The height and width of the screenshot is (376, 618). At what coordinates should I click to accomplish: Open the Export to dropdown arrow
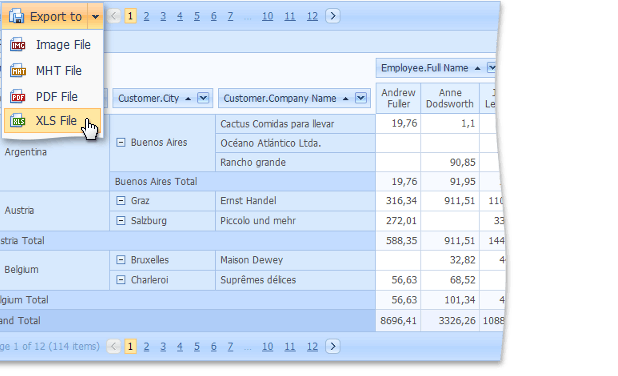95,17
